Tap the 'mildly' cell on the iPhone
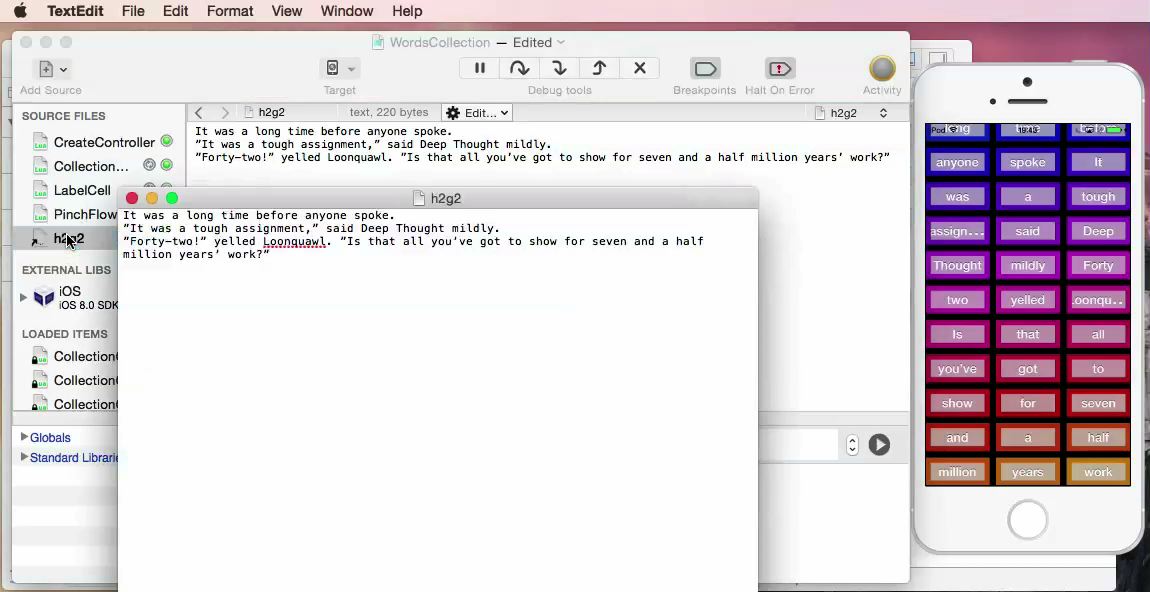This screenshot has height=592, width=1150. point(1028,266)
